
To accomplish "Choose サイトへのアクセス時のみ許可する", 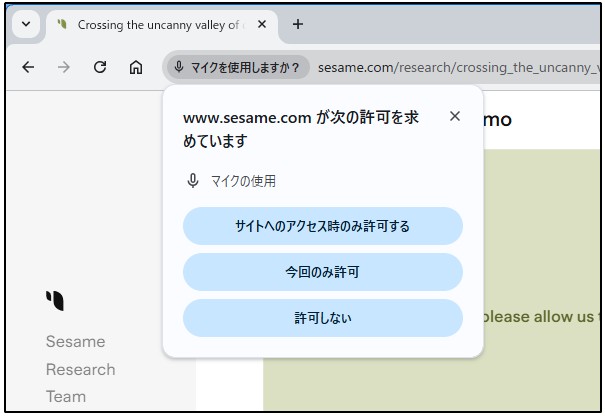I will pyautogui.click(x=322, y=226).
